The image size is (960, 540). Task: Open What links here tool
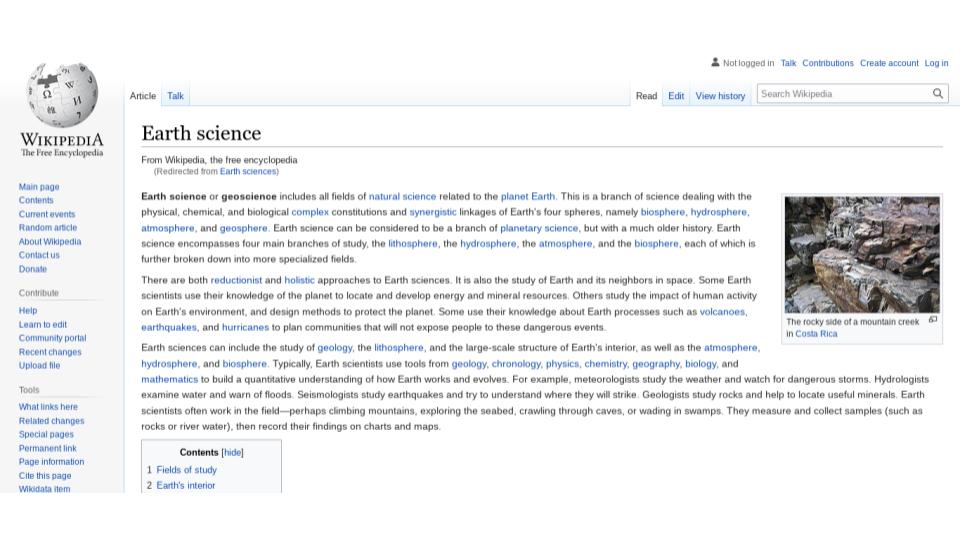pyautogui.click(x=48, y=407)
